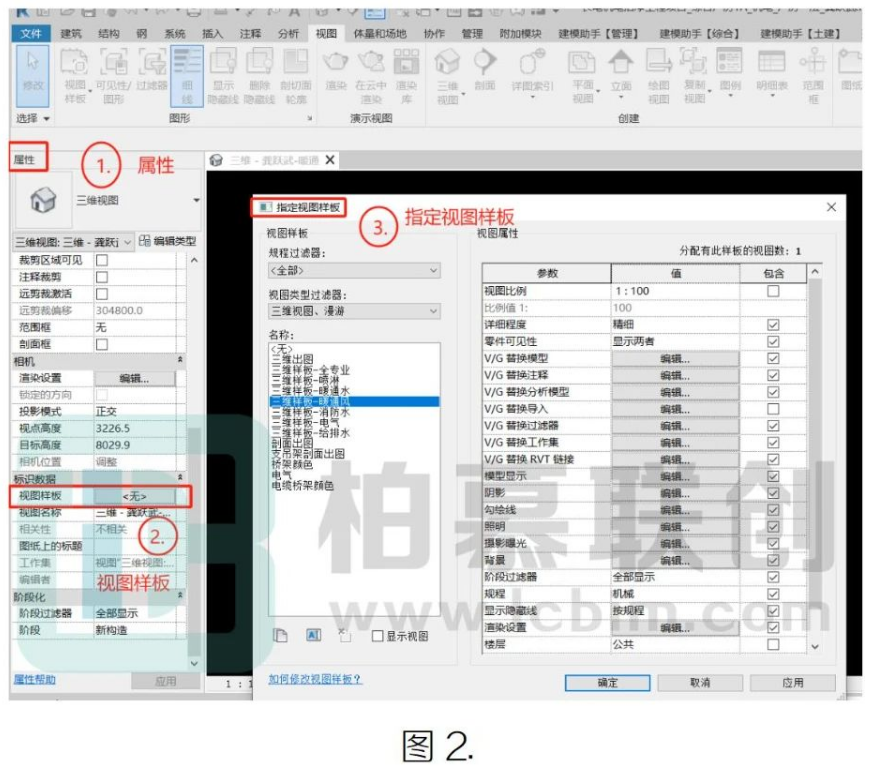Click the 三维视图 house icon in ribbon
881x777 pixels.
tap(448, 76)
